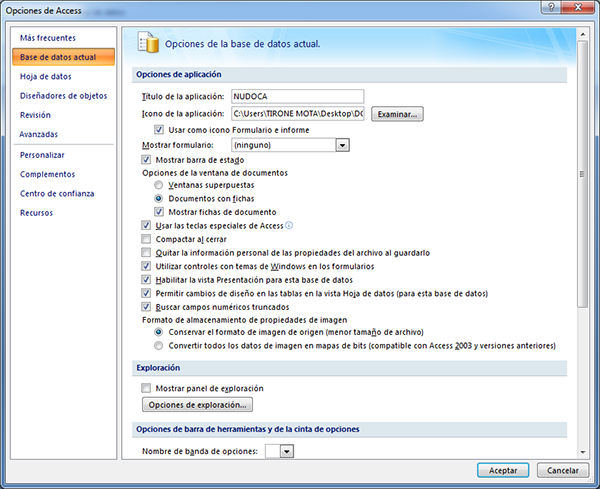Click the database icon in the header

(148, 43)
